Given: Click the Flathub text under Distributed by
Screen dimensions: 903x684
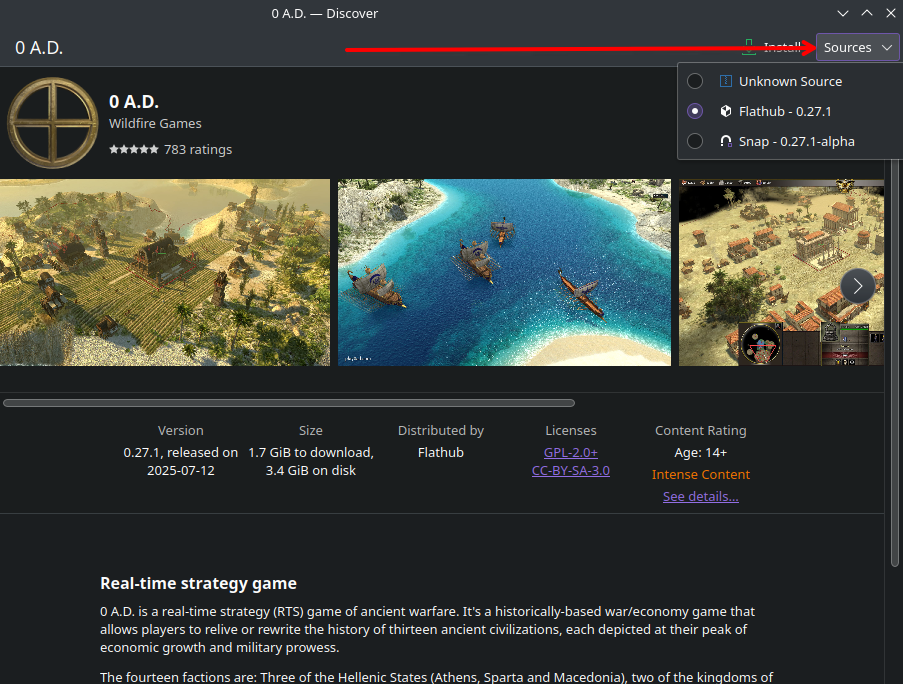Looking at the screenshot, I should point(441,453).
